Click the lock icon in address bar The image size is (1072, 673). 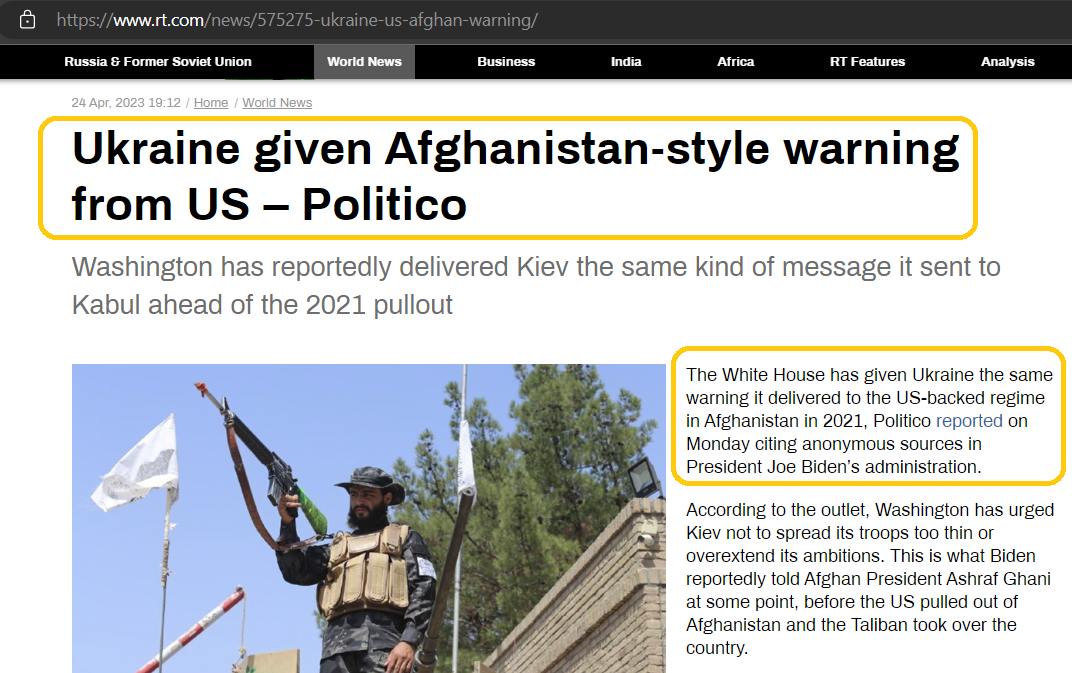coord(27,19)
